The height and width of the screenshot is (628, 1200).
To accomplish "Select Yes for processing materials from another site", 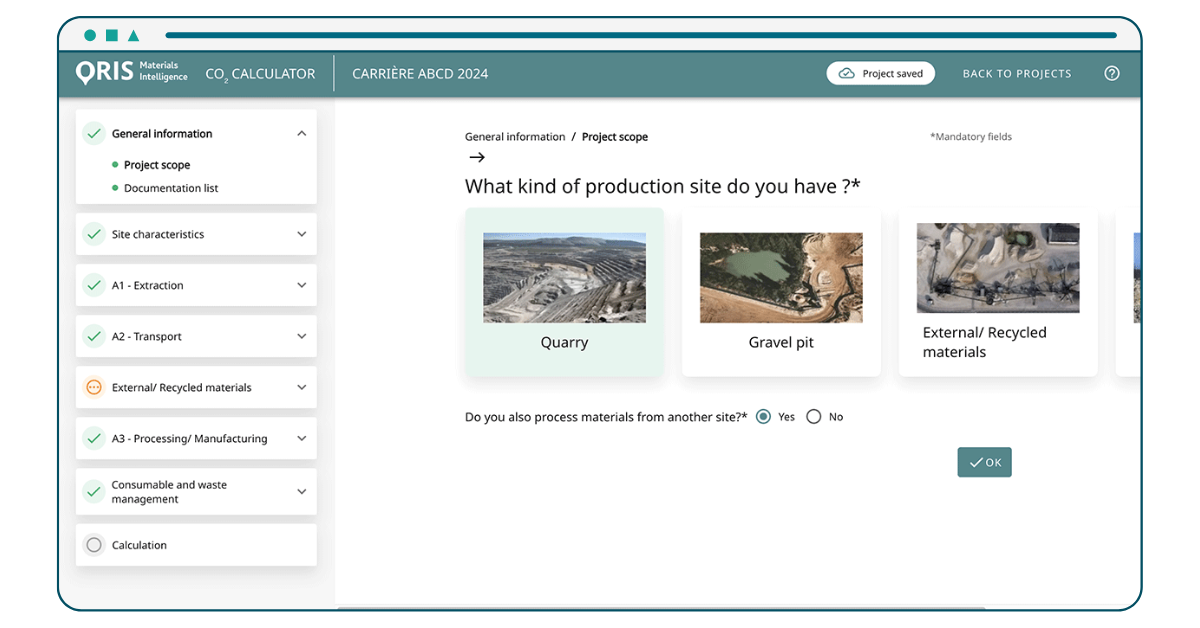I will (764, 417).
